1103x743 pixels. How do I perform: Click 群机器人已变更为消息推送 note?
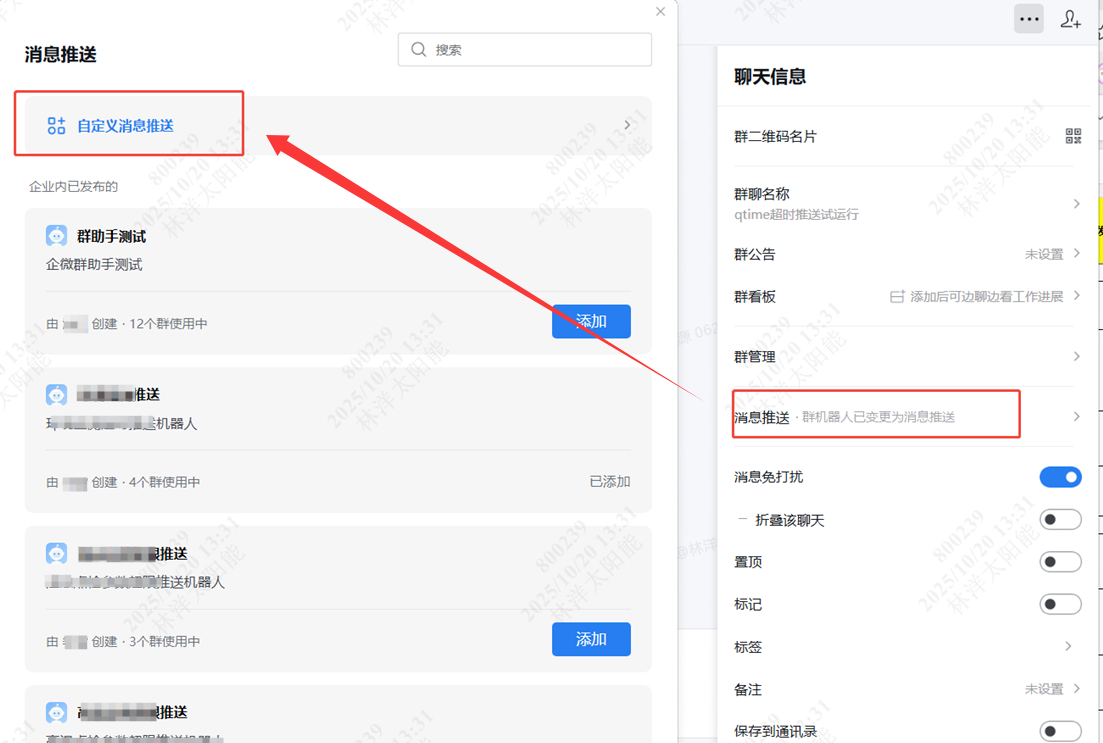coord(879,417)
